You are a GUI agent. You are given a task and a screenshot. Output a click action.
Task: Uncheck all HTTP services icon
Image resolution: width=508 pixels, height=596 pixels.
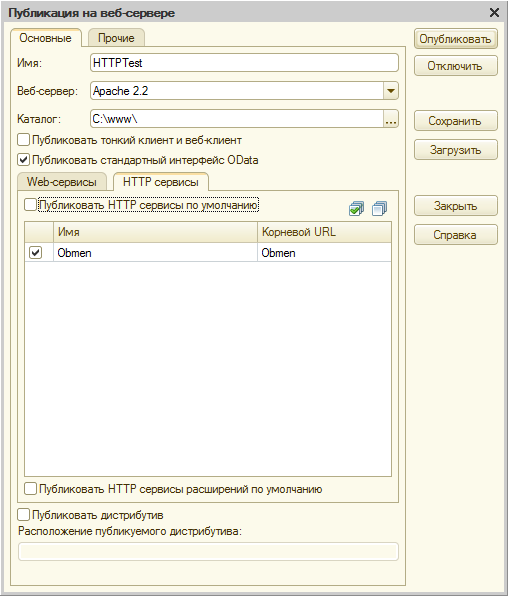[x=379, y=208]
